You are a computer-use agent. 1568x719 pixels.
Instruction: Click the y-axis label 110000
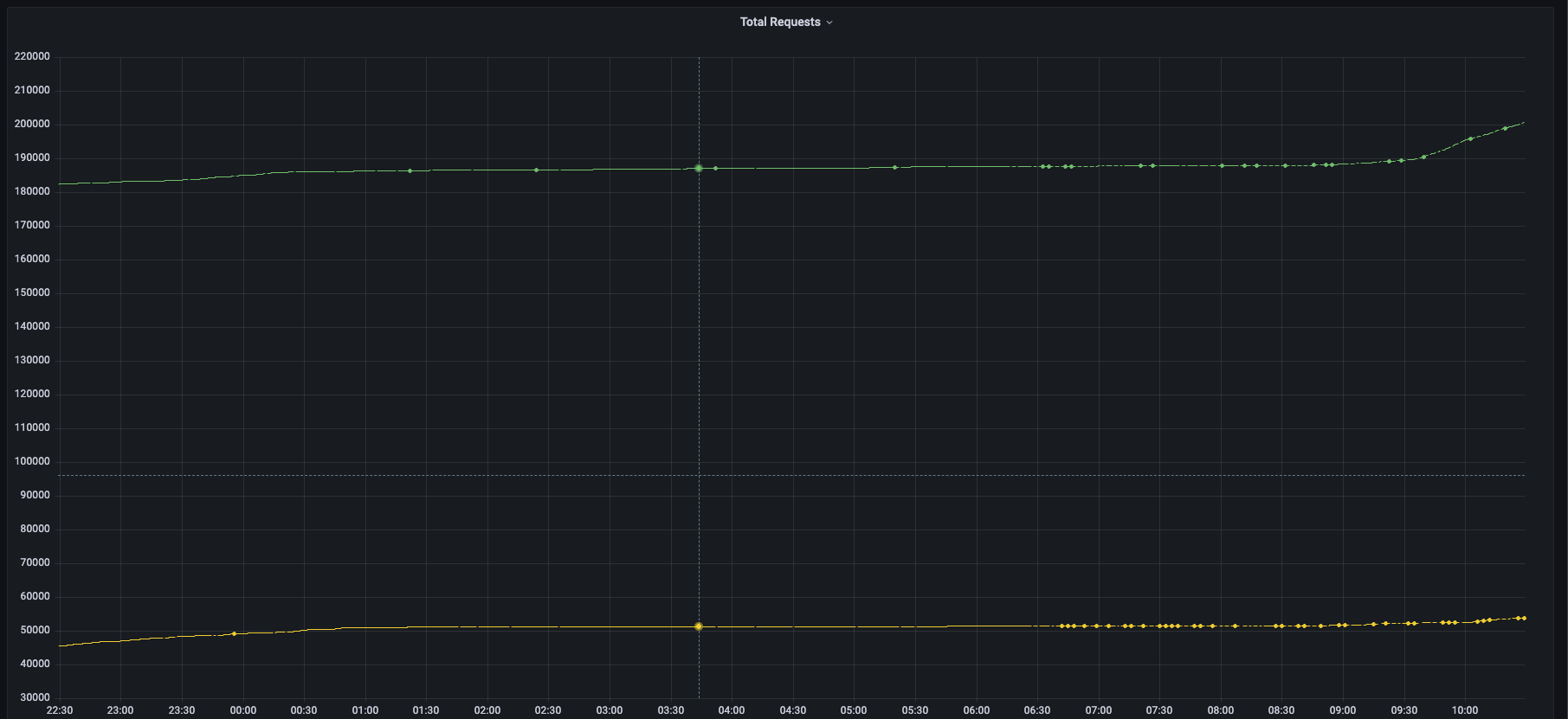coord(32,427)
